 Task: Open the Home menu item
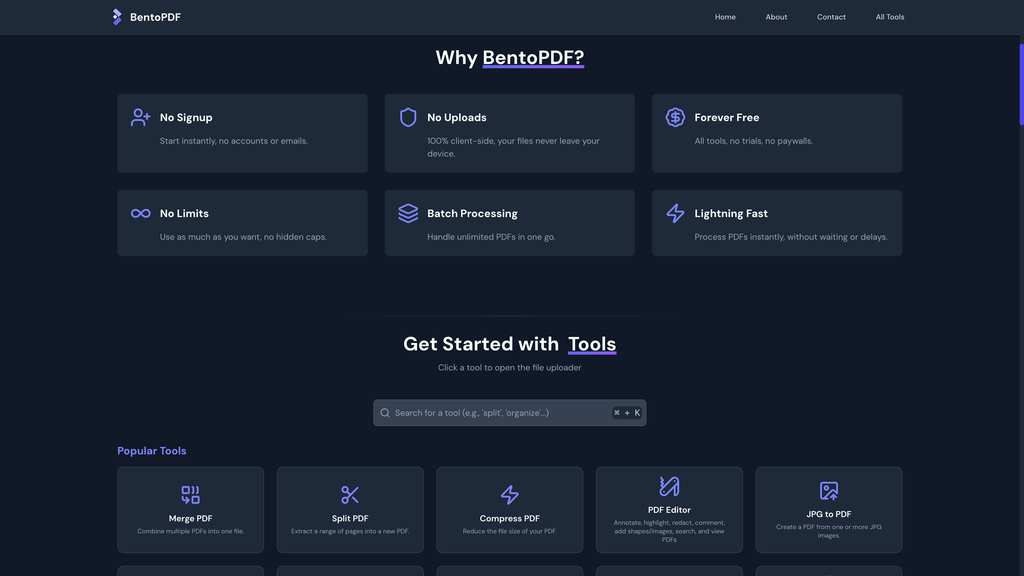[725, 16]
